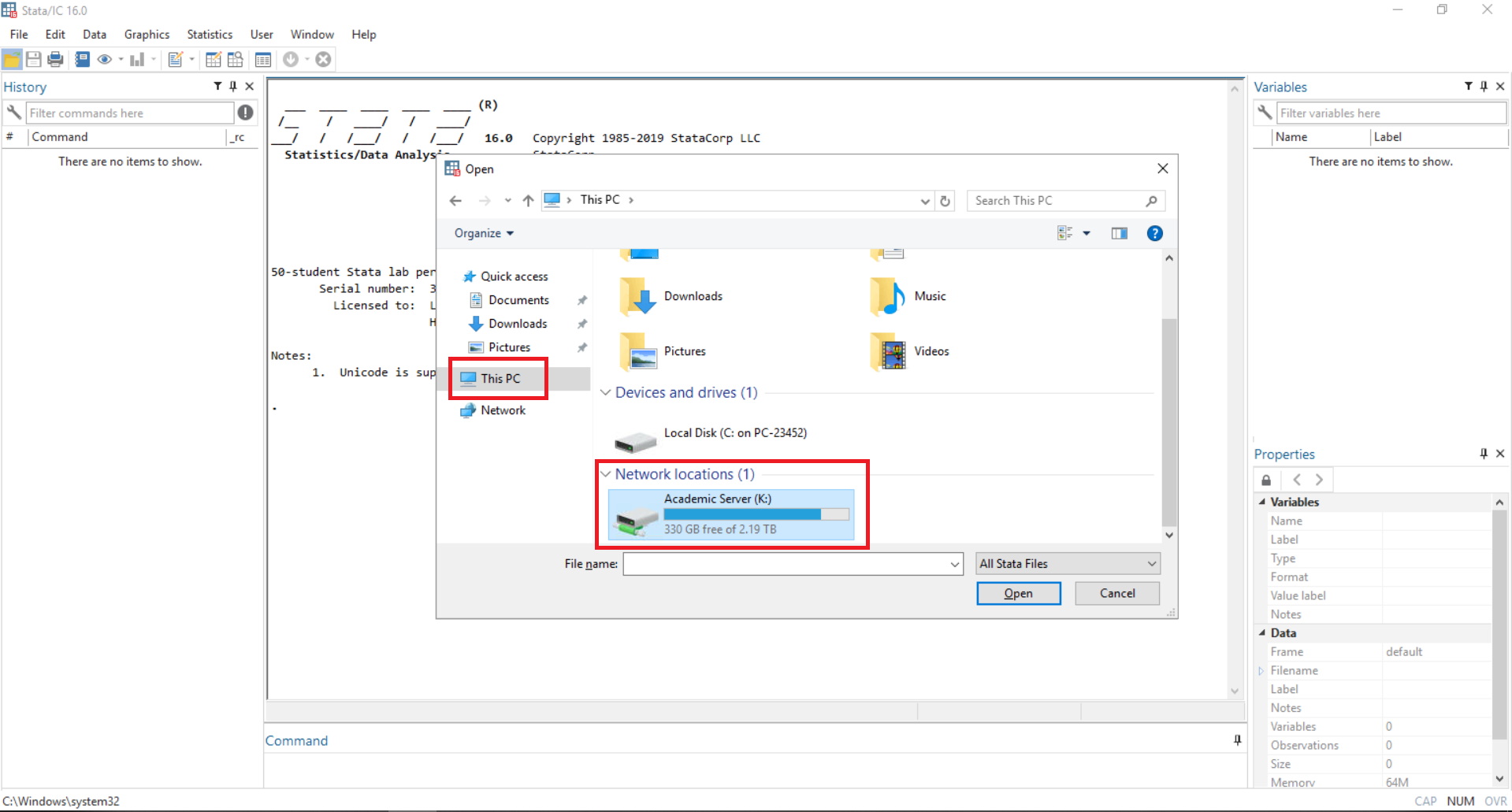Click the Break toolbar icon
Viewport: 1512px width, 812px height.
click(323, 59)
